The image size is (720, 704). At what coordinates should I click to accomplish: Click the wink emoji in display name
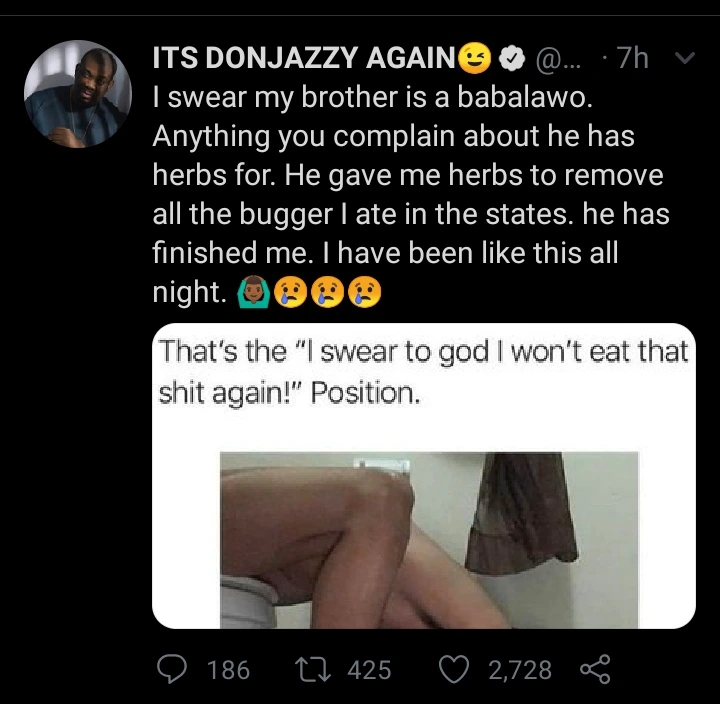point(473,60)
